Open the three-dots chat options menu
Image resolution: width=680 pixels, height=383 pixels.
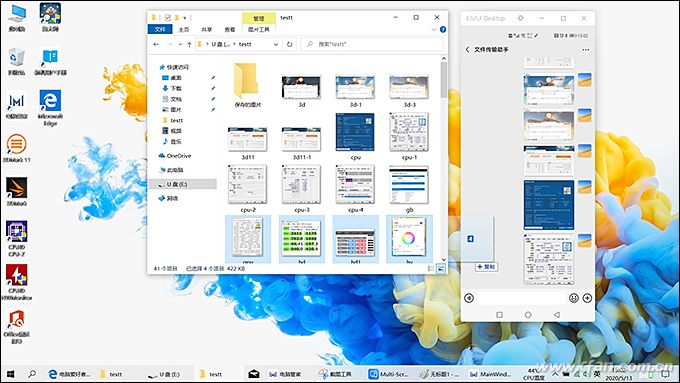click(x=586, y=50)
